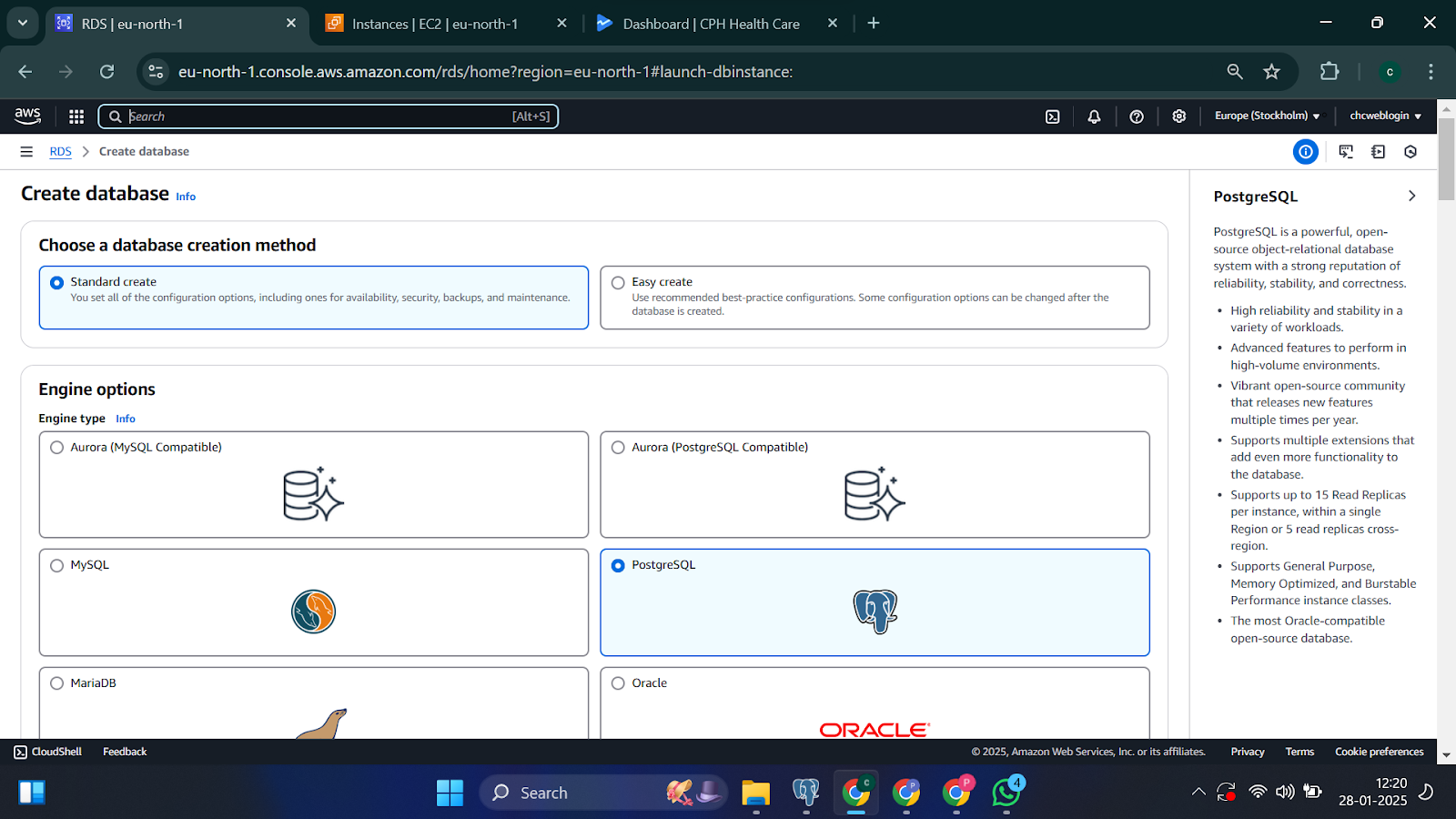Viewport: 1456px width, 819px height.
Task: Open the browser extensions puzzle icon
Action: pyautogui.click(x=1330, y=72)
